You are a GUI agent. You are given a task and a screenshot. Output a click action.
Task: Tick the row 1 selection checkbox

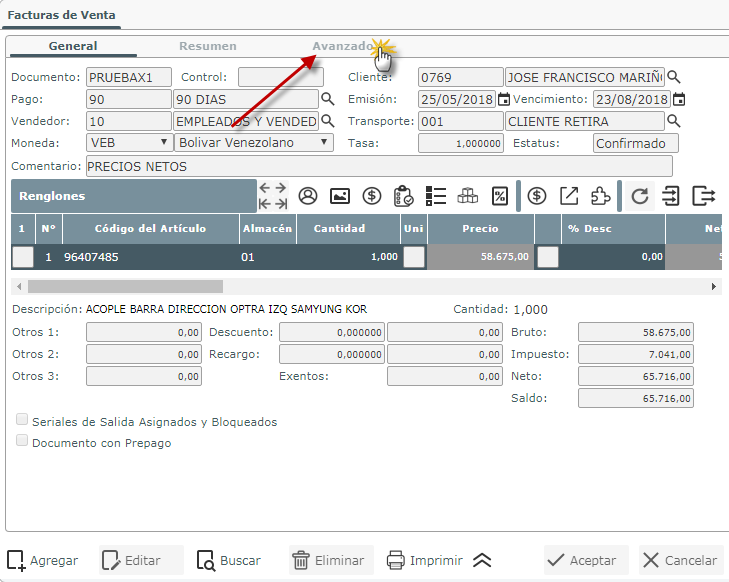[x=22, y=257]
